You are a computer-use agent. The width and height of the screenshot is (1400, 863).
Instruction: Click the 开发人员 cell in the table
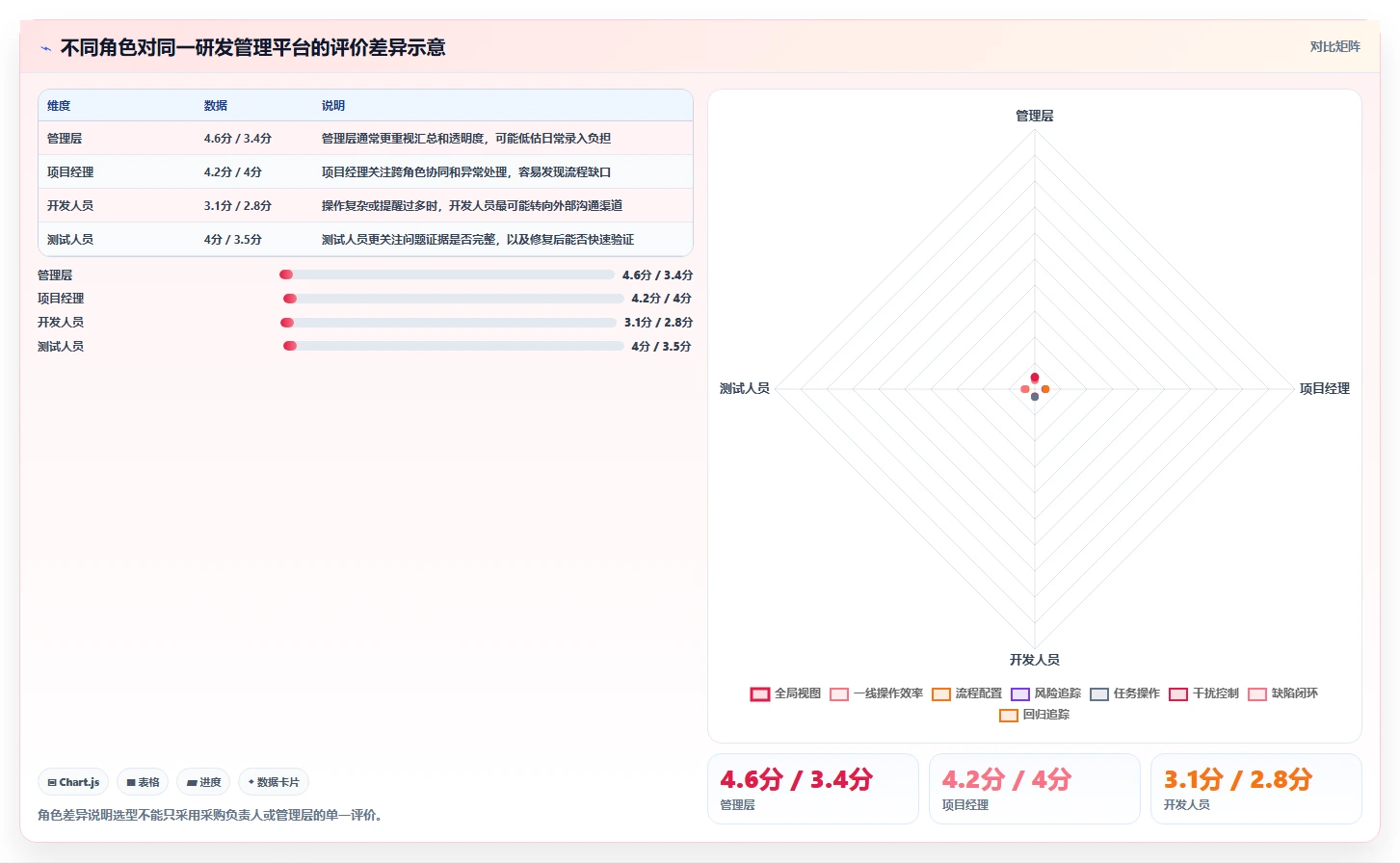pos(70,206)
